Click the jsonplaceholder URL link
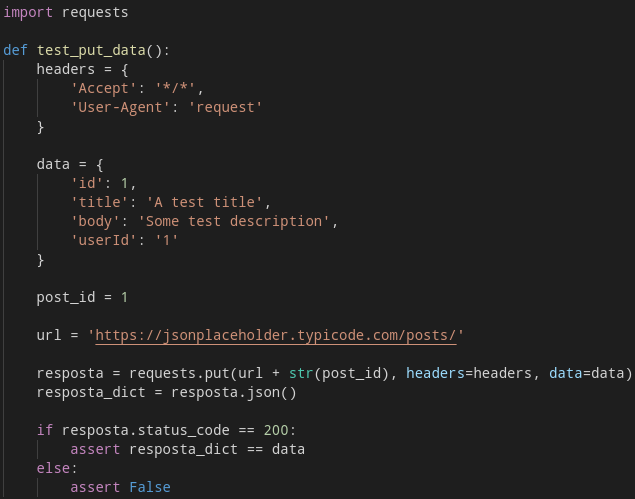Screen dimensions: 635x499 [x=276, y=336]
